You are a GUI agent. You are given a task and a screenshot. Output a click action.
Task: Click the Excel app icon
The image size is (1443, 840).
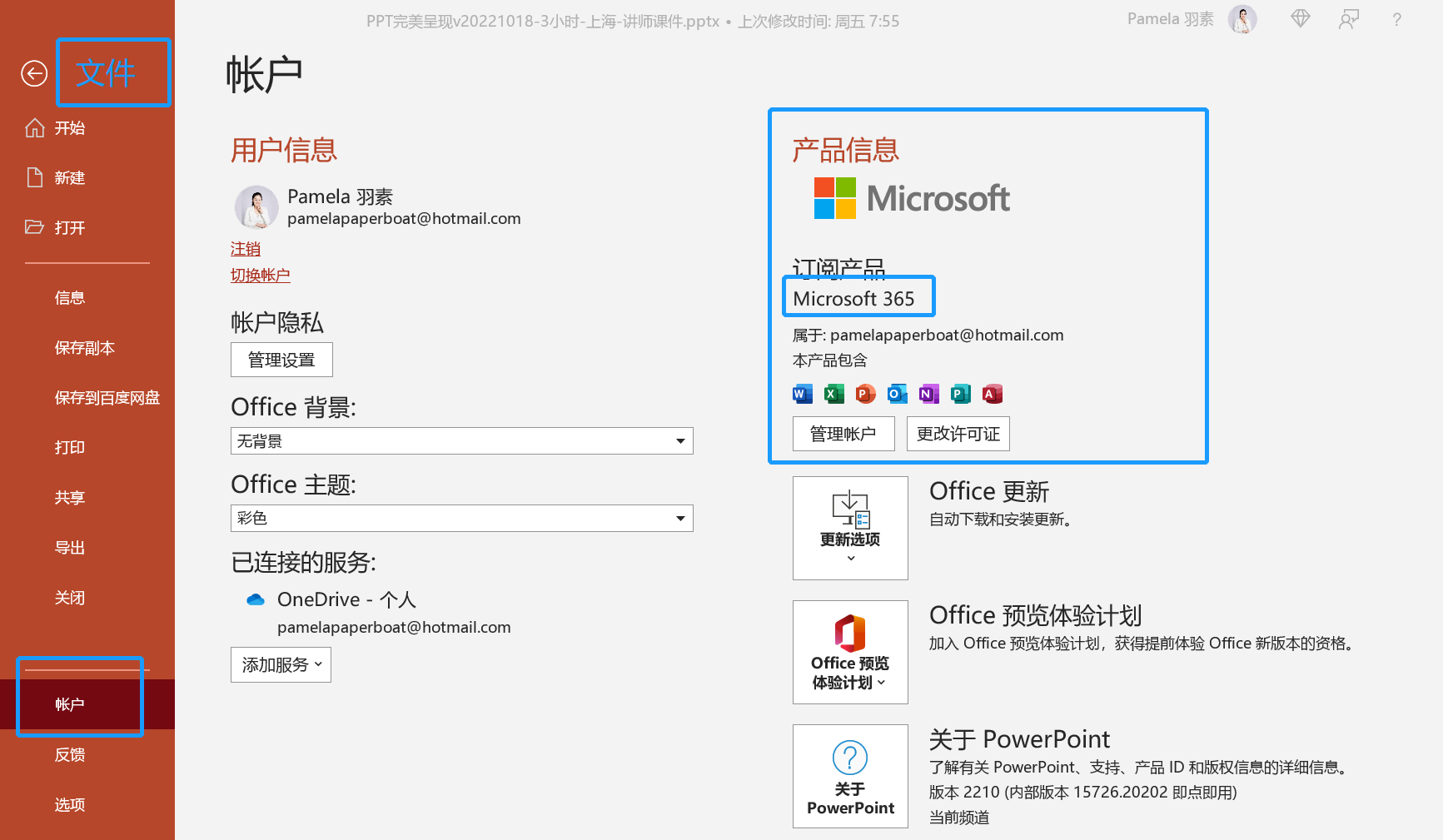(x=834, y=394)
